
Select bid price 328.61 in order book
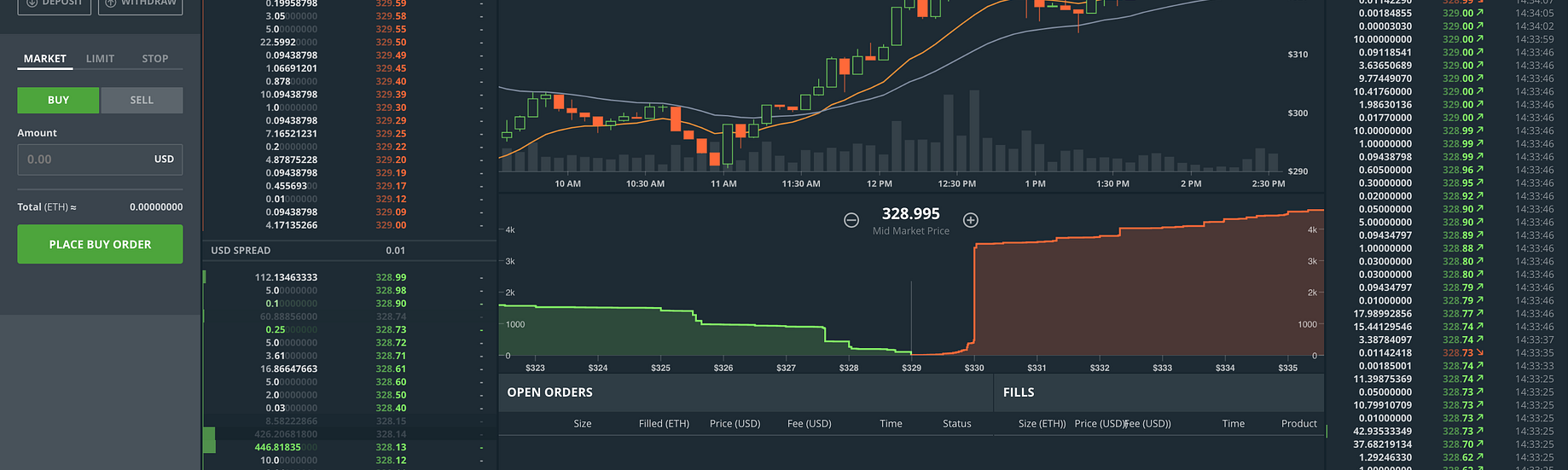pos(391,368)
